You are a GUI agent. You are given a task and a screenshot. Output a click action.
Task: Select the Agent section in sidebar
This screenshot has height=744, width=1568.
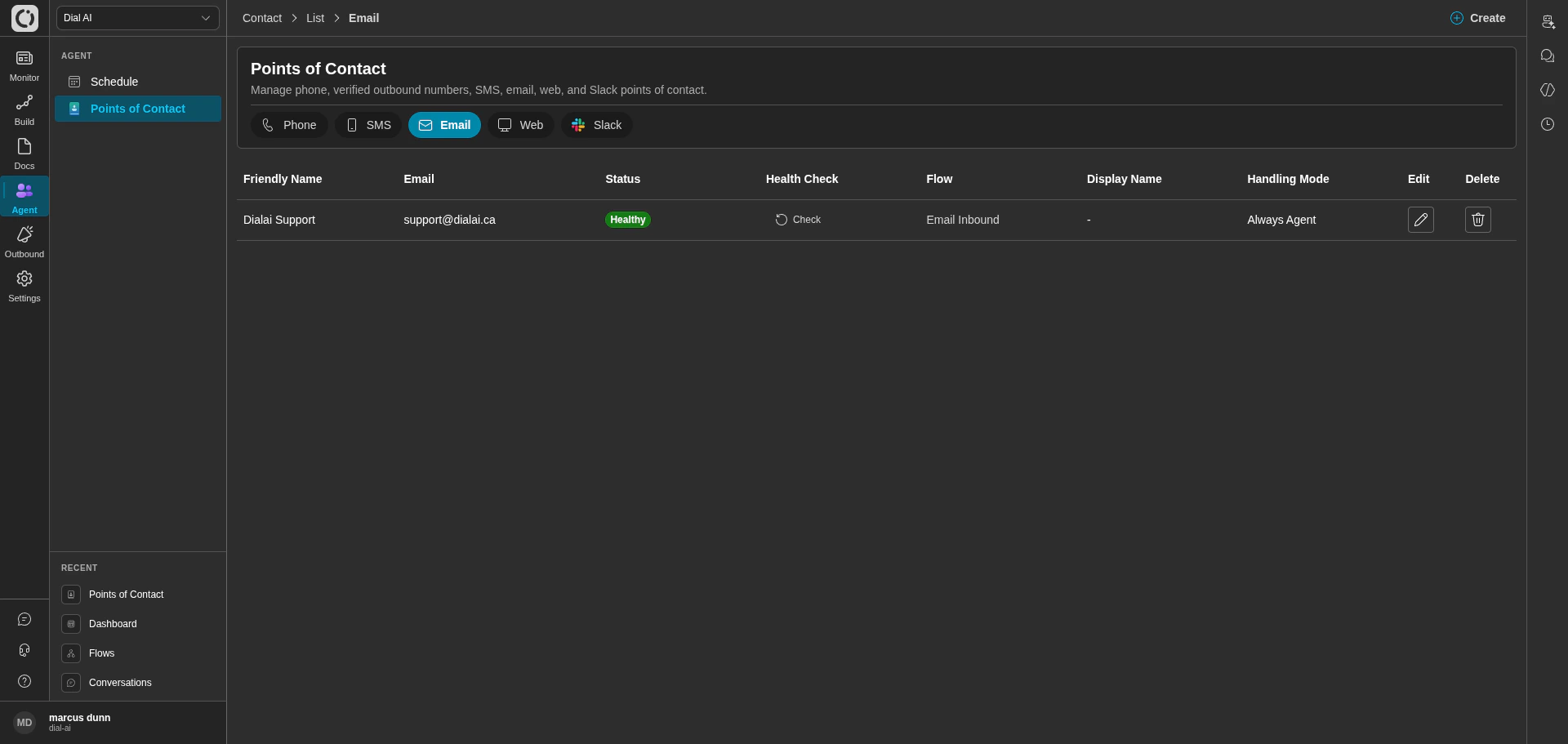coord(24,197)
